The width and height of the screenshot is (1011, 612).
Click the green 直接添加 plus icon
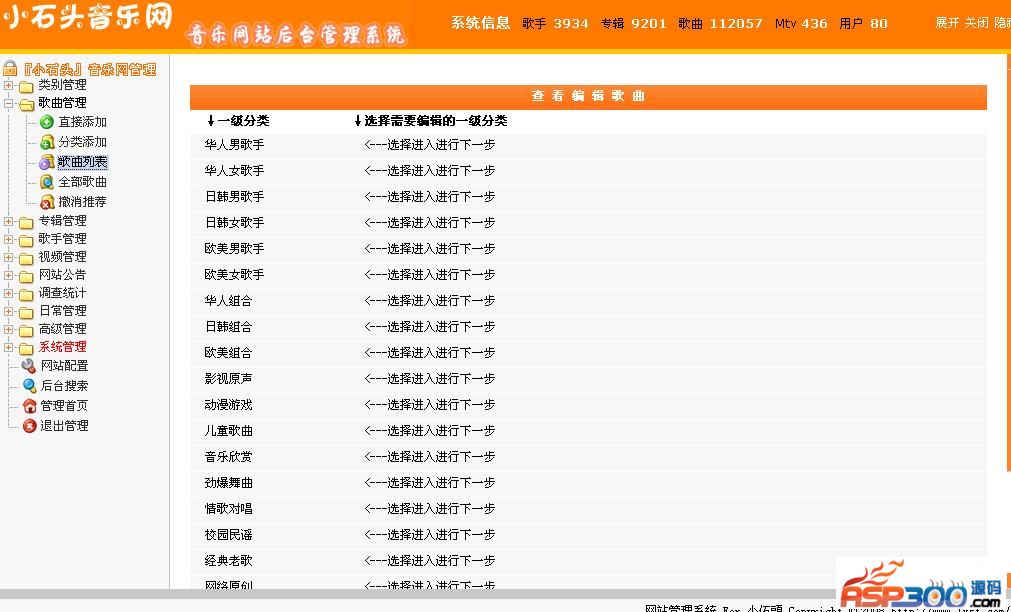[x=46, y=122]
